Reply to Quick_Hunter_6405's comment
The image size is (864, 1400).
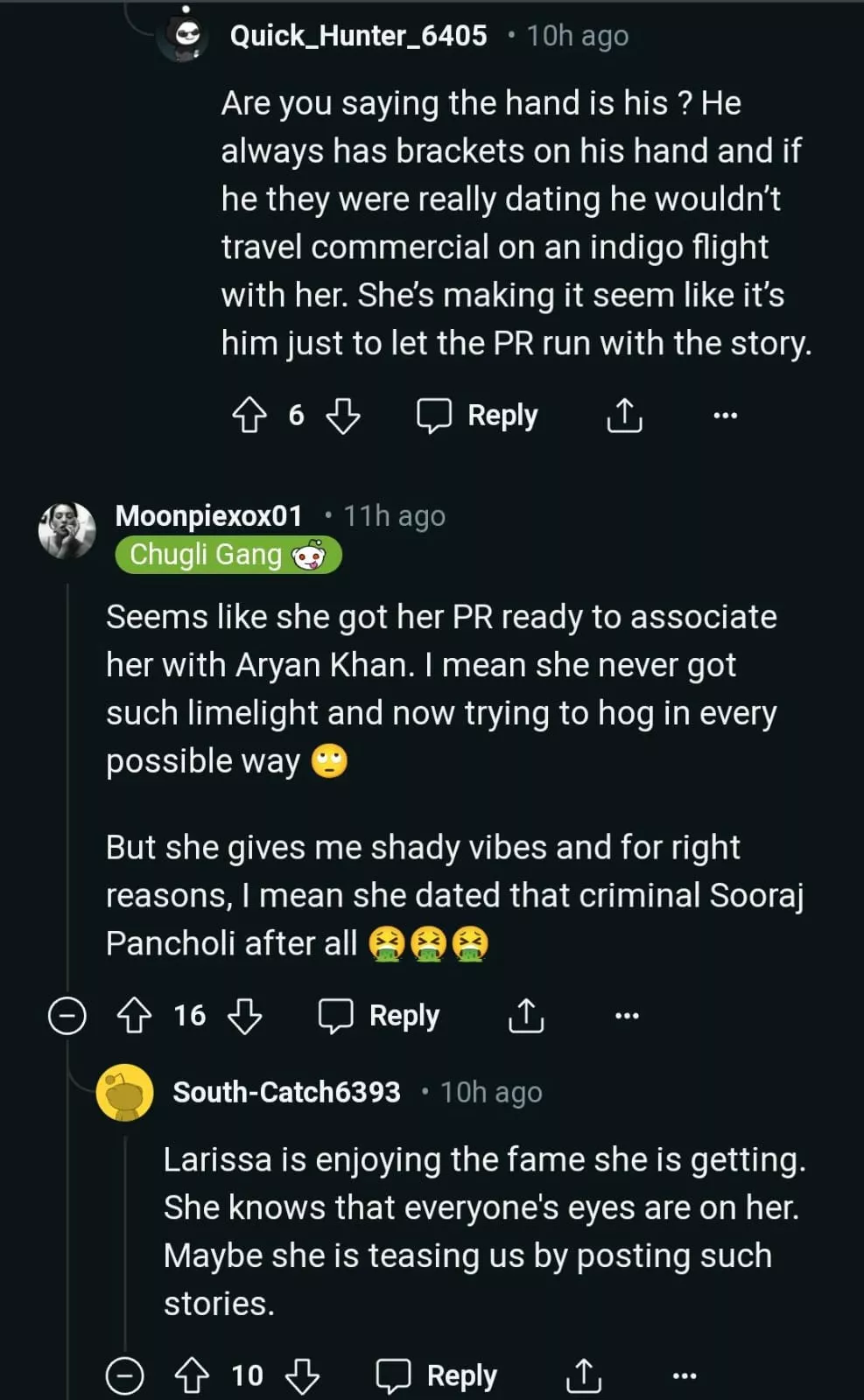[x=478, y=415]
